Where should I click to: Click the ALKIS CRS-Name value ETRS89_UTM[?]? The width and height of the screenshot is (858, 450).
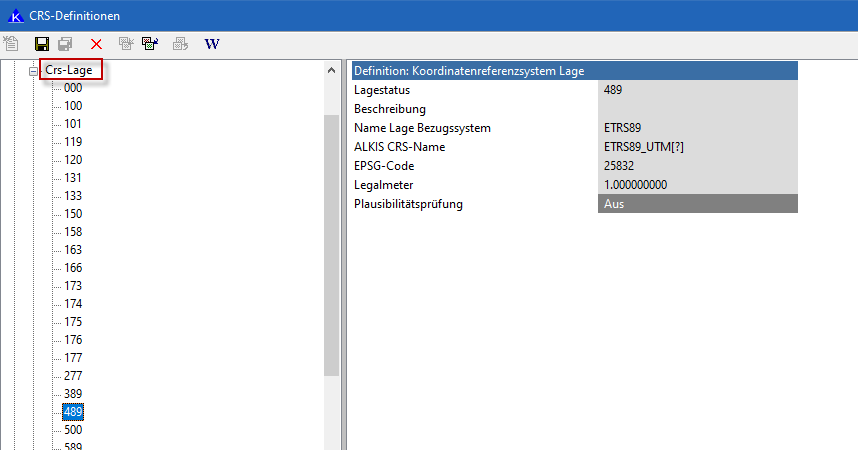click(697, 147)
